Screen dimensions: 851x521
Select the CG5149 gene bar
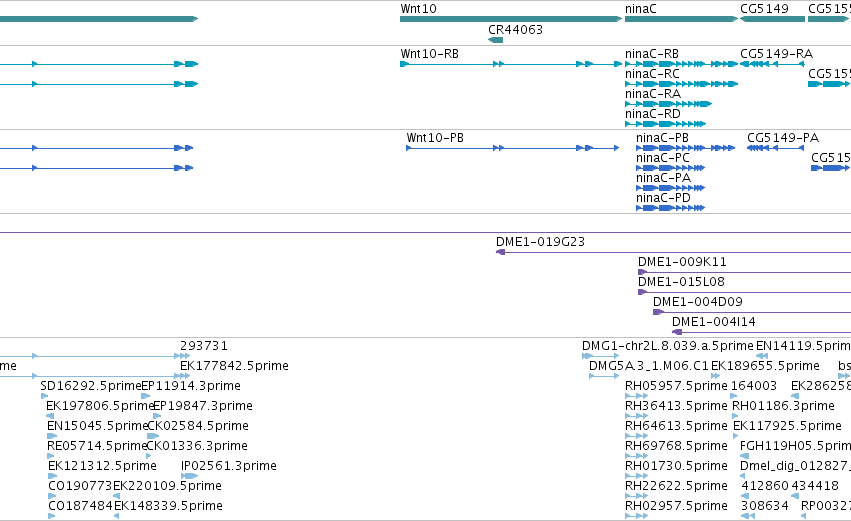(x=772, y=19)
